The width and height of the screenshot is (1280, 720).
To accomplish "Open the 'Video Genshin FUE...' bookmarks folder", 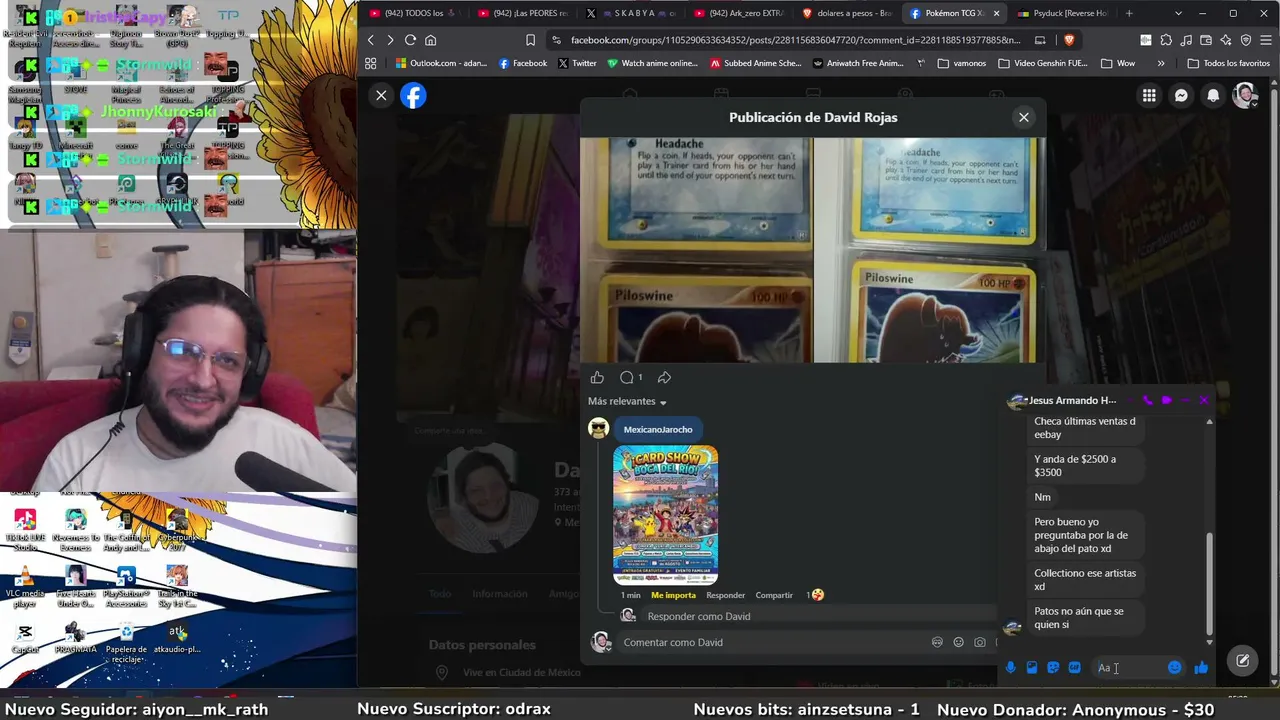I will [1042, 63].
